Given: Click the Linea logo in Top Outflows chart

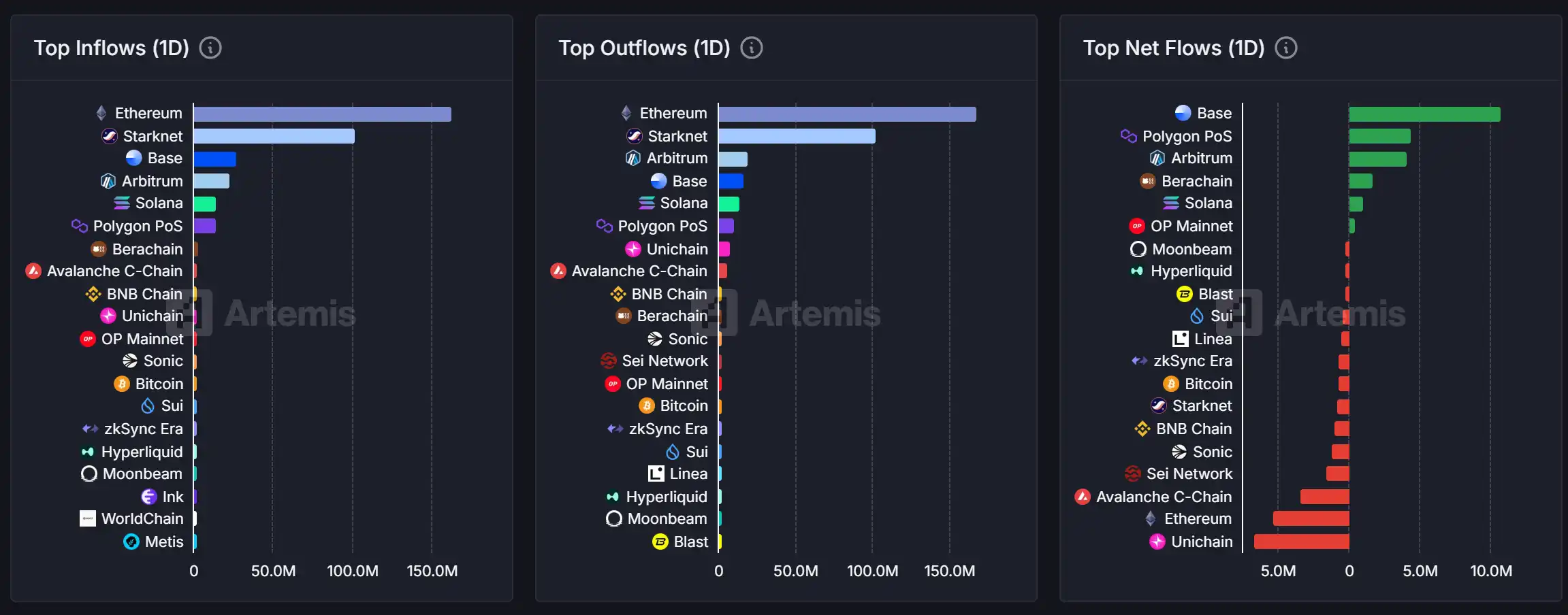Looking at the screenshot, I should click(x=656, y=473).
